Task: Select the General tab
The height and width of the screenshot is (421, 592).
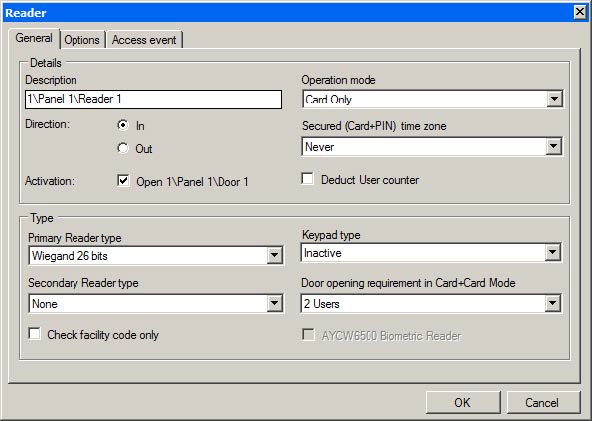Action: pos(34,38)
